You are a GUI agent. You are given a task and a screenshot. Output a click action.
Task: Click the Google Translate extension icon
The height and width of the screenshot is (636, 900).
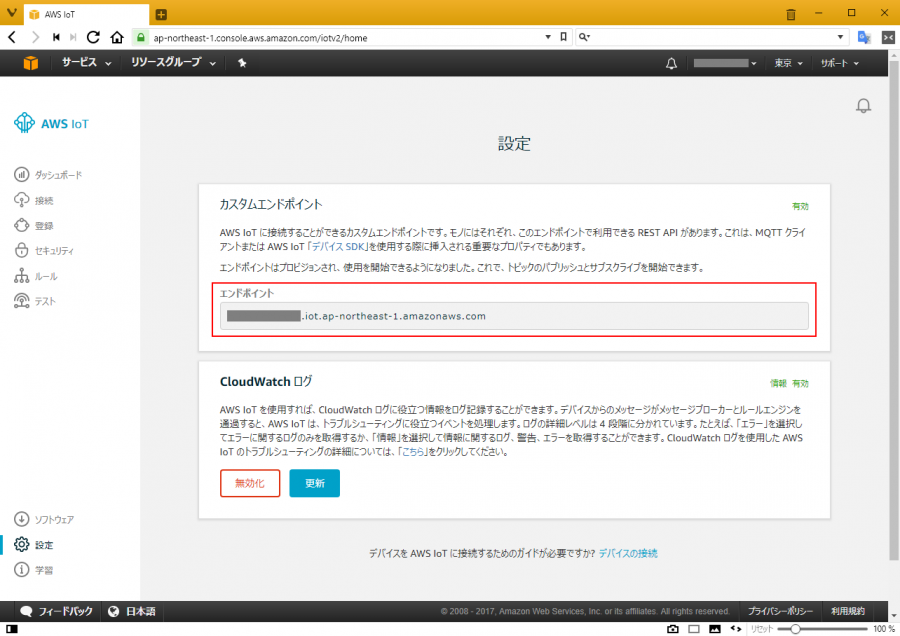click(x=864, y=38)
